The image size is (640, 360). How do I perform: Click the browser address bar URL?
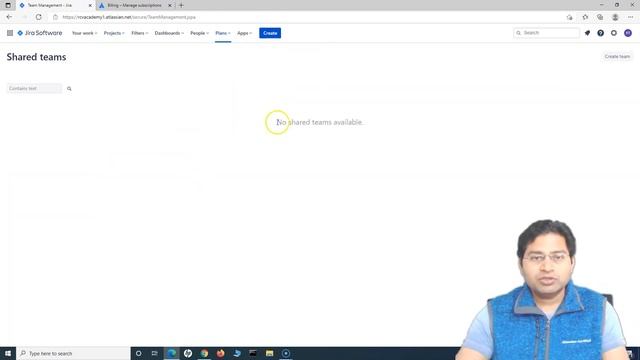[129, 17]
